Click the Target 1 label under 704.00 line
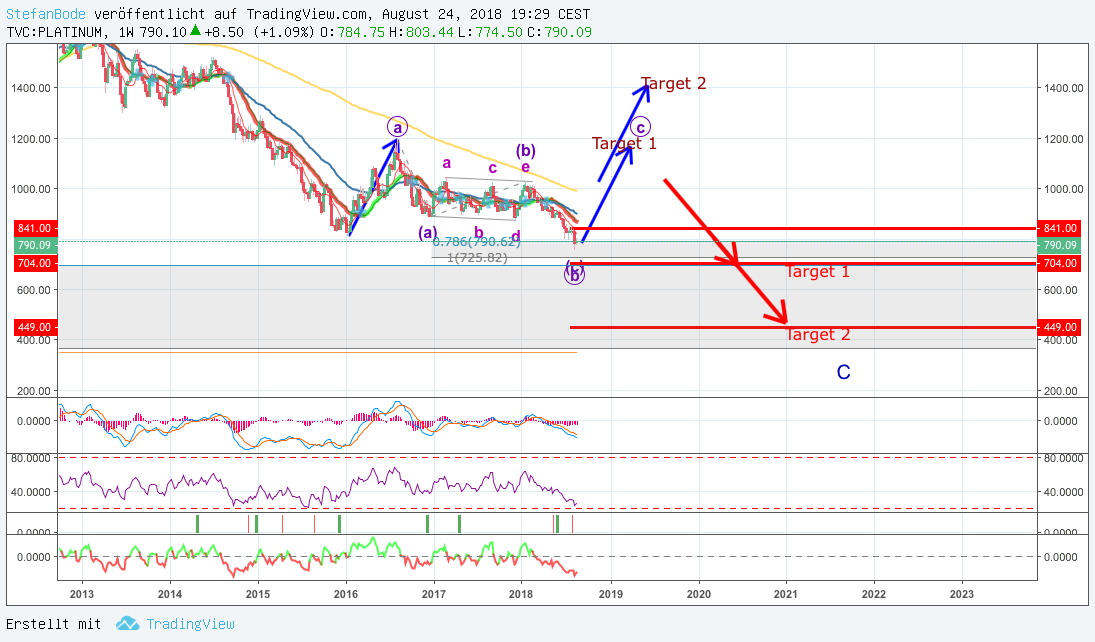The image size is (1095, 642). pyautogui.click(x=818, y=272)
